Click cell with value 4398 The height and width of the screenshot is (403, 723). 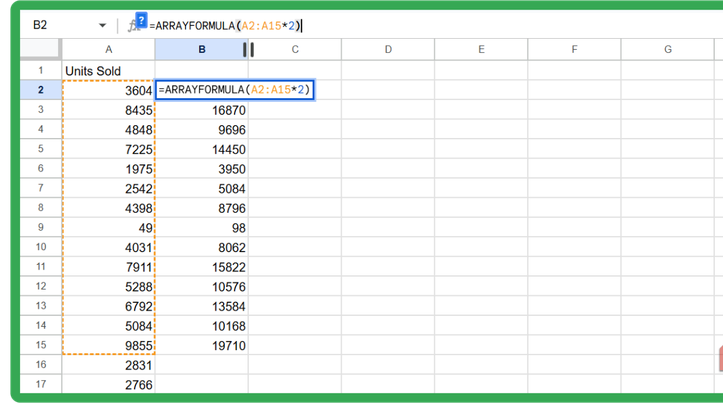(109, 208)
